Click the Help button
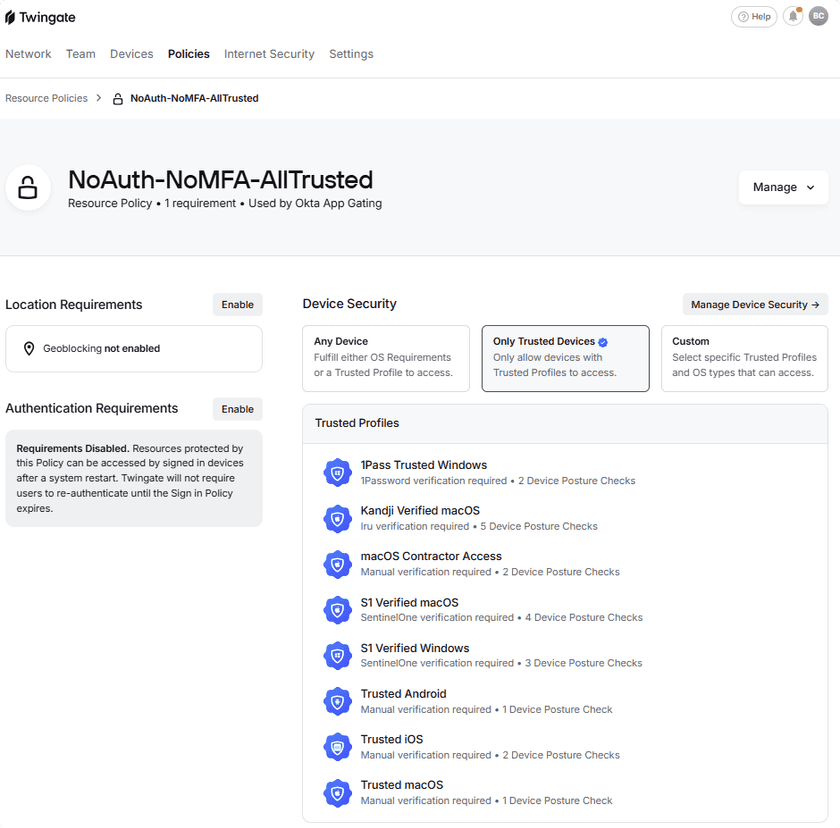 754,17
